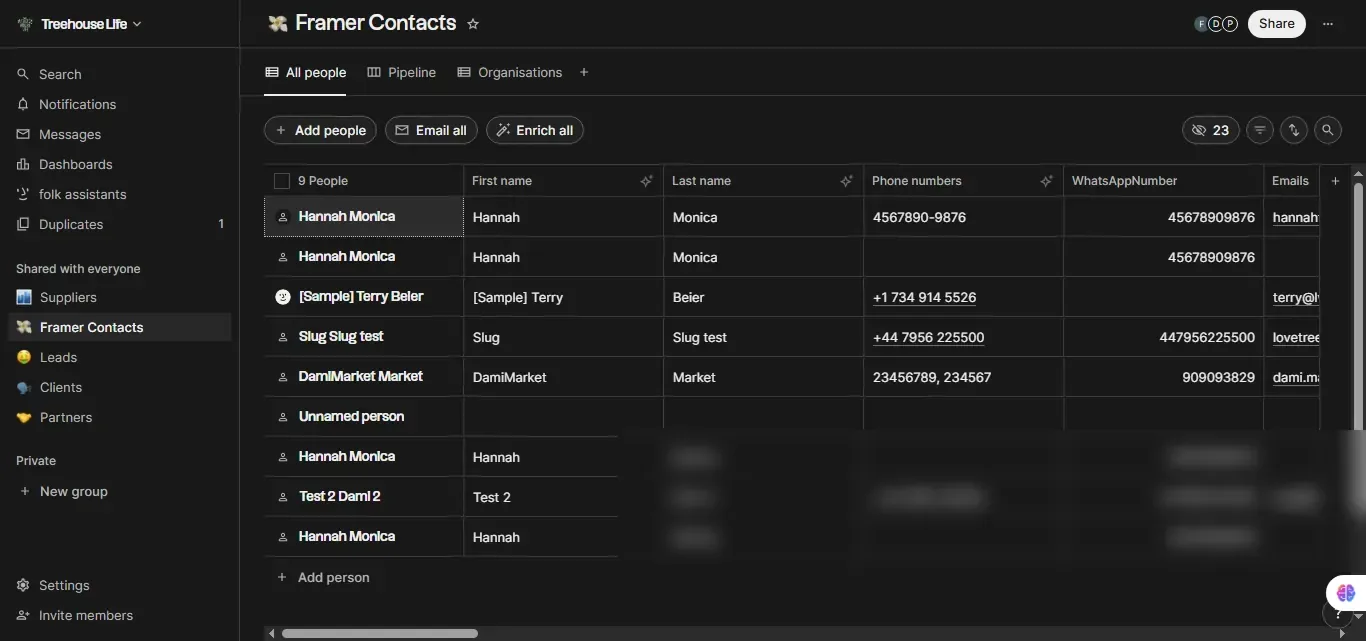Add a new view with plus tab

click(x=584, y=72)
